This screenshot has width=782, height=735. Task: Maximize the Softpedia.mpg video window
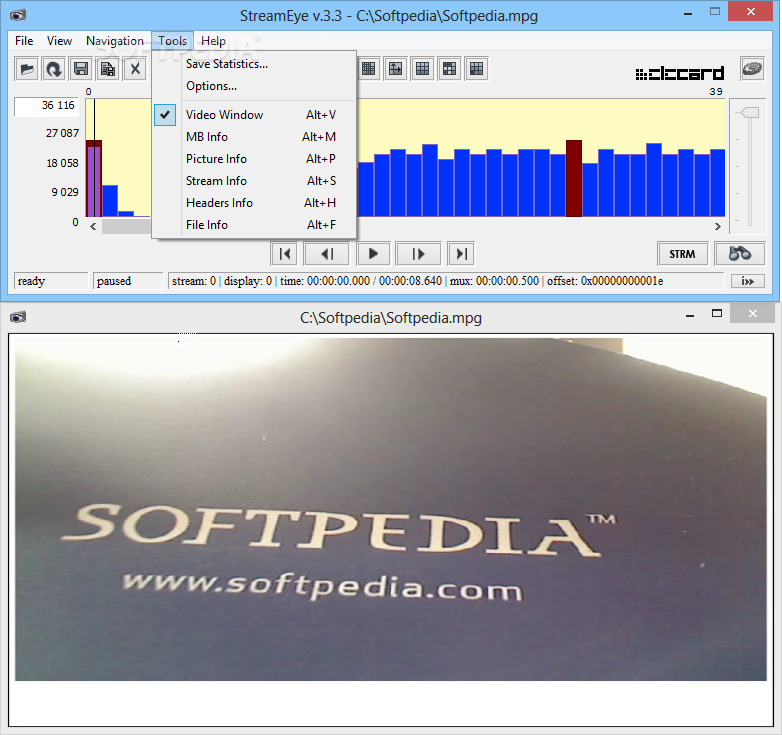[x=717, y=314]
